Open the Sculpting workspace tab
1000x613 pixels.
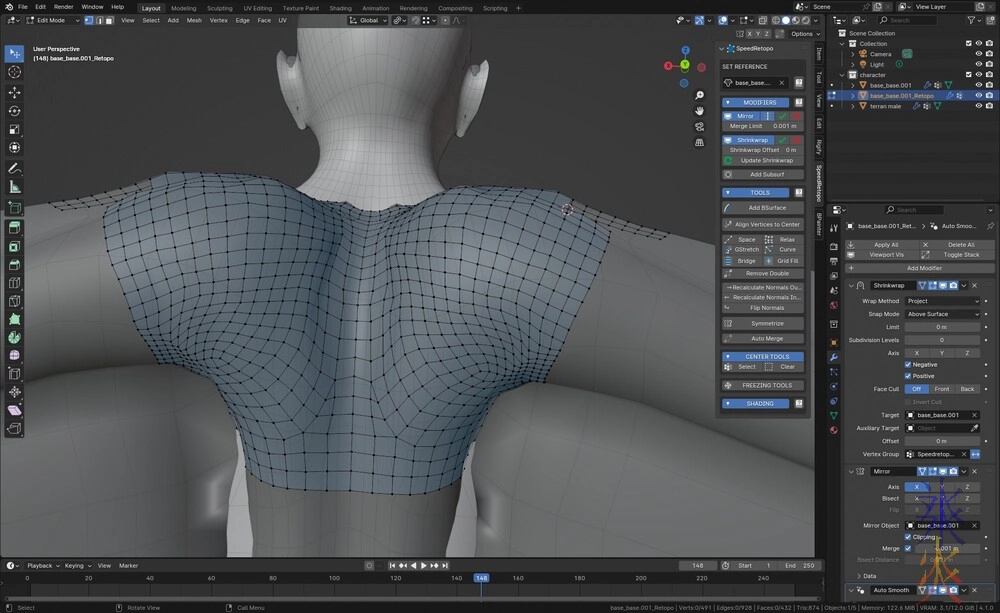[x=219, y=7]
